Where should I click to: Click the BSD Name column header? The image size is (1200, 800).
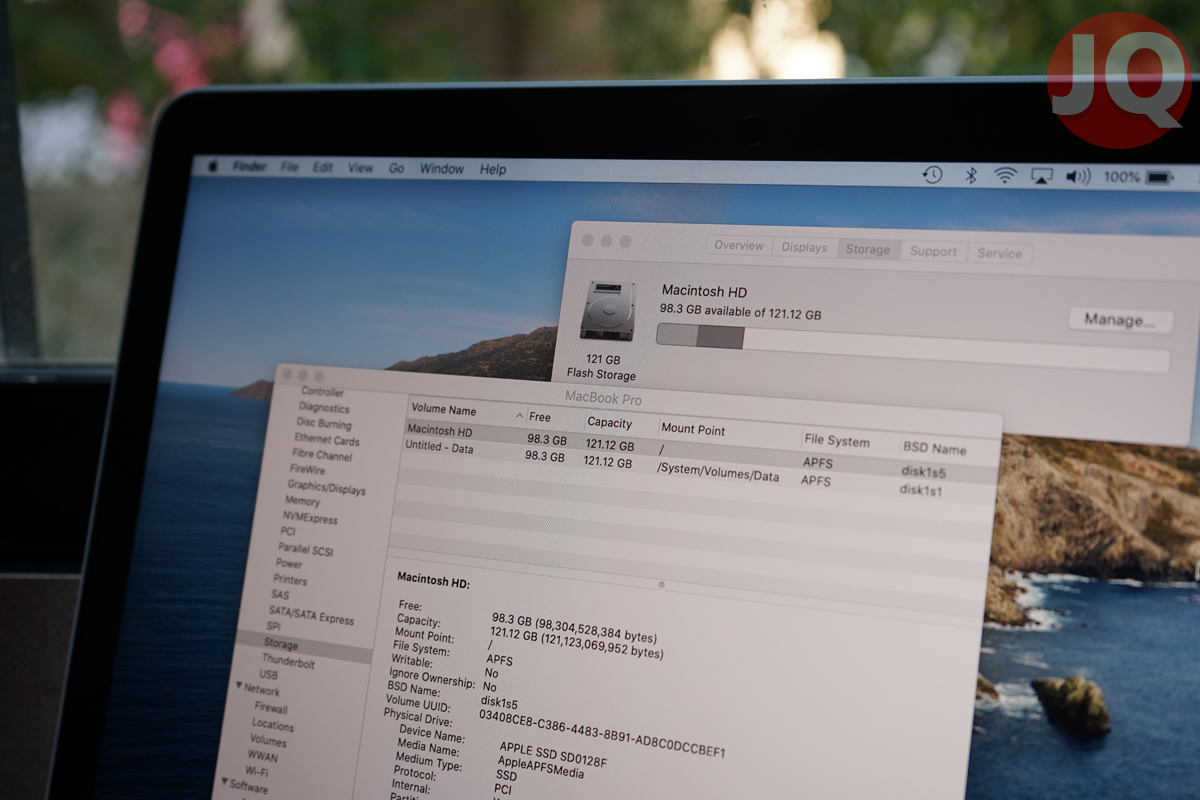[935, 448]
